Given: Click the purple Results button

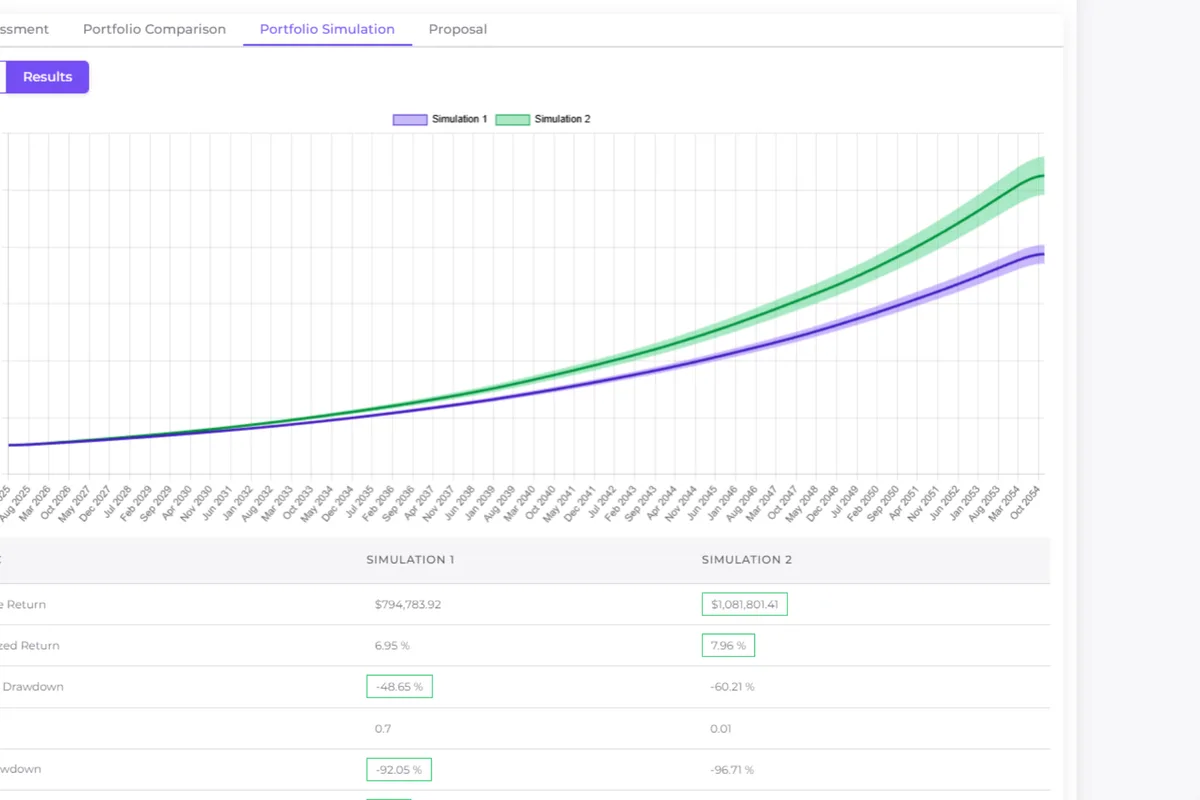Looking at the screenshot, I should [47, 77].
